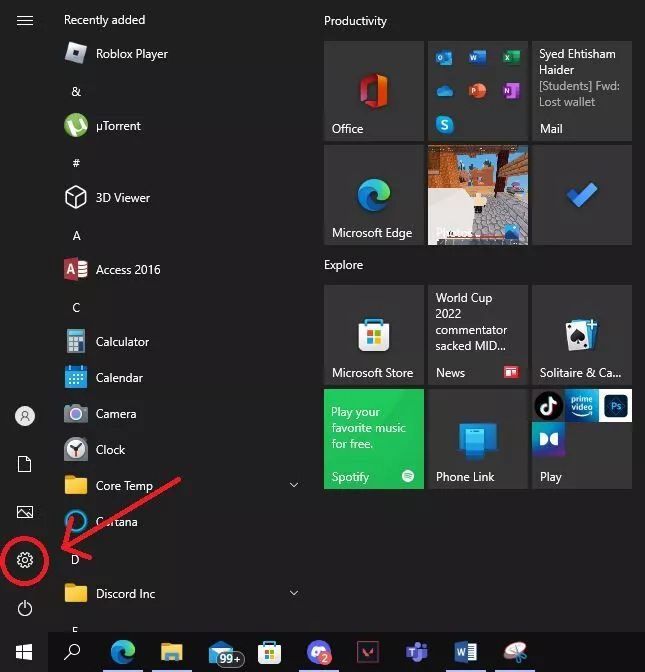
Task: Open the Phone Link tile
Action: coord(477,439)
